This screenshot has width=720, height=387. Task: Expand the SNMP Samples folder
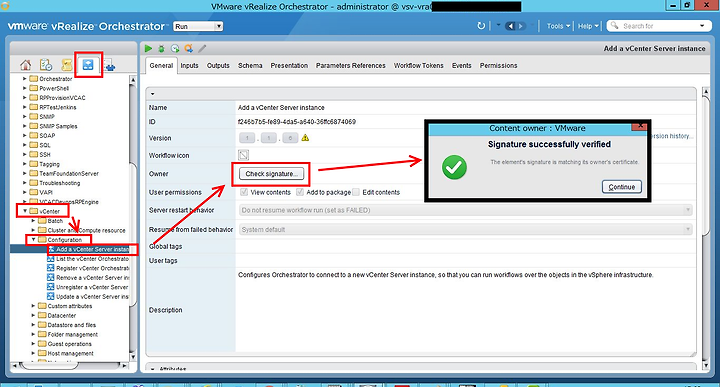pyautogui.click(x=25, y=126)
